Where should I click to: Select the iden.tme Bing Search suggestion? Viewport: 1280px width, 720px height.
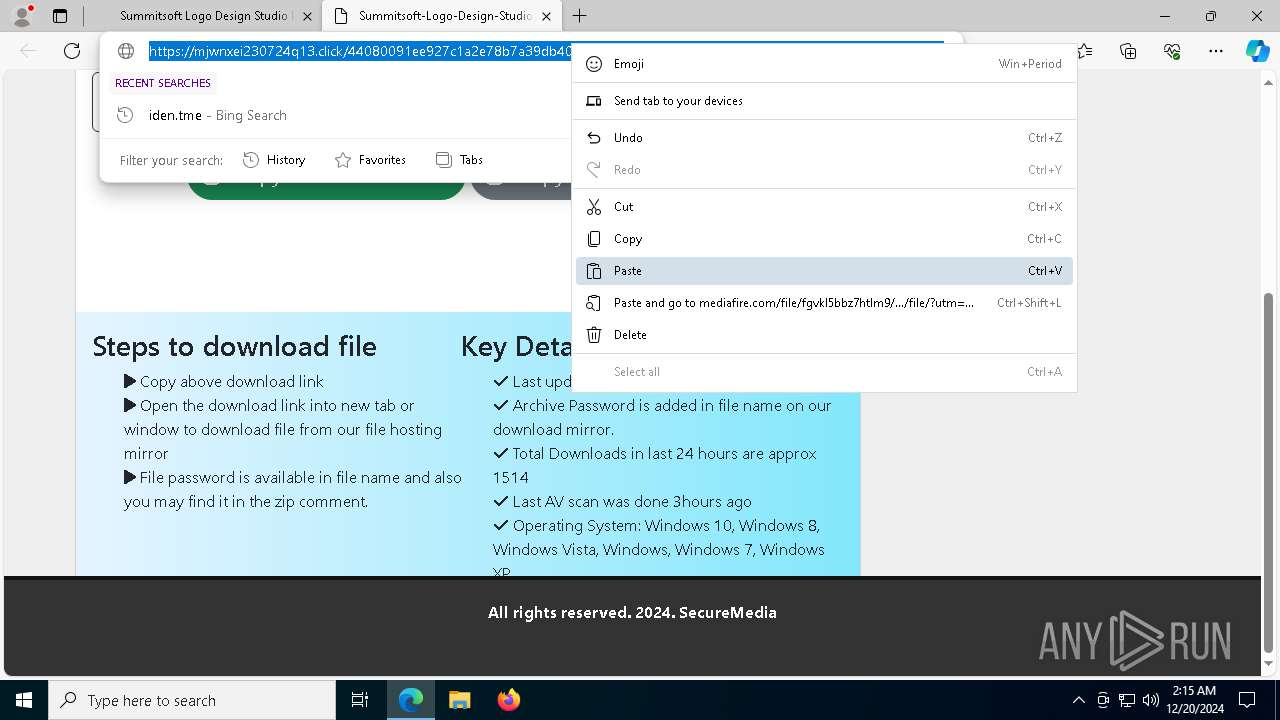click(x=335, y=115)
